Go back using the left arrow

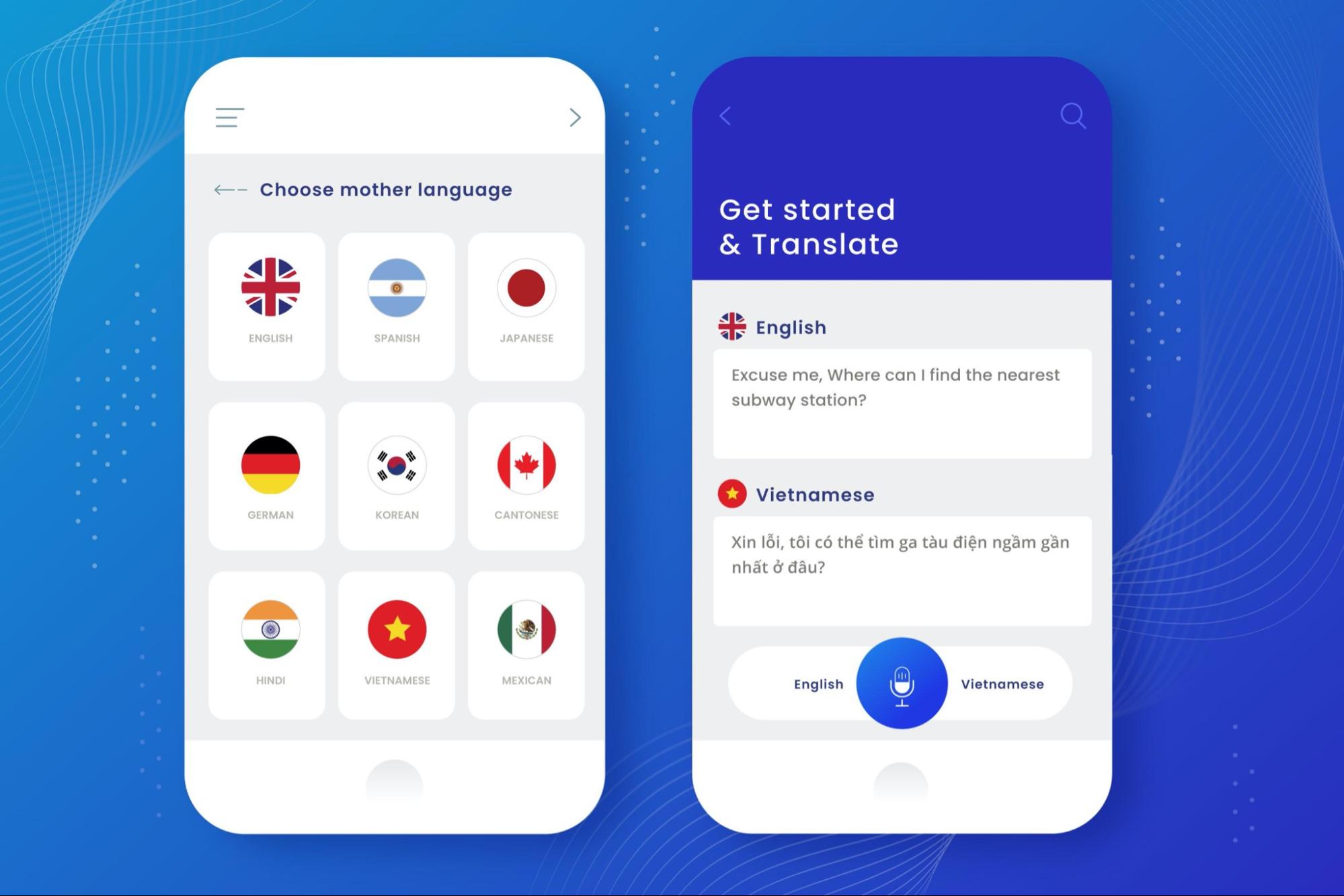726,116
